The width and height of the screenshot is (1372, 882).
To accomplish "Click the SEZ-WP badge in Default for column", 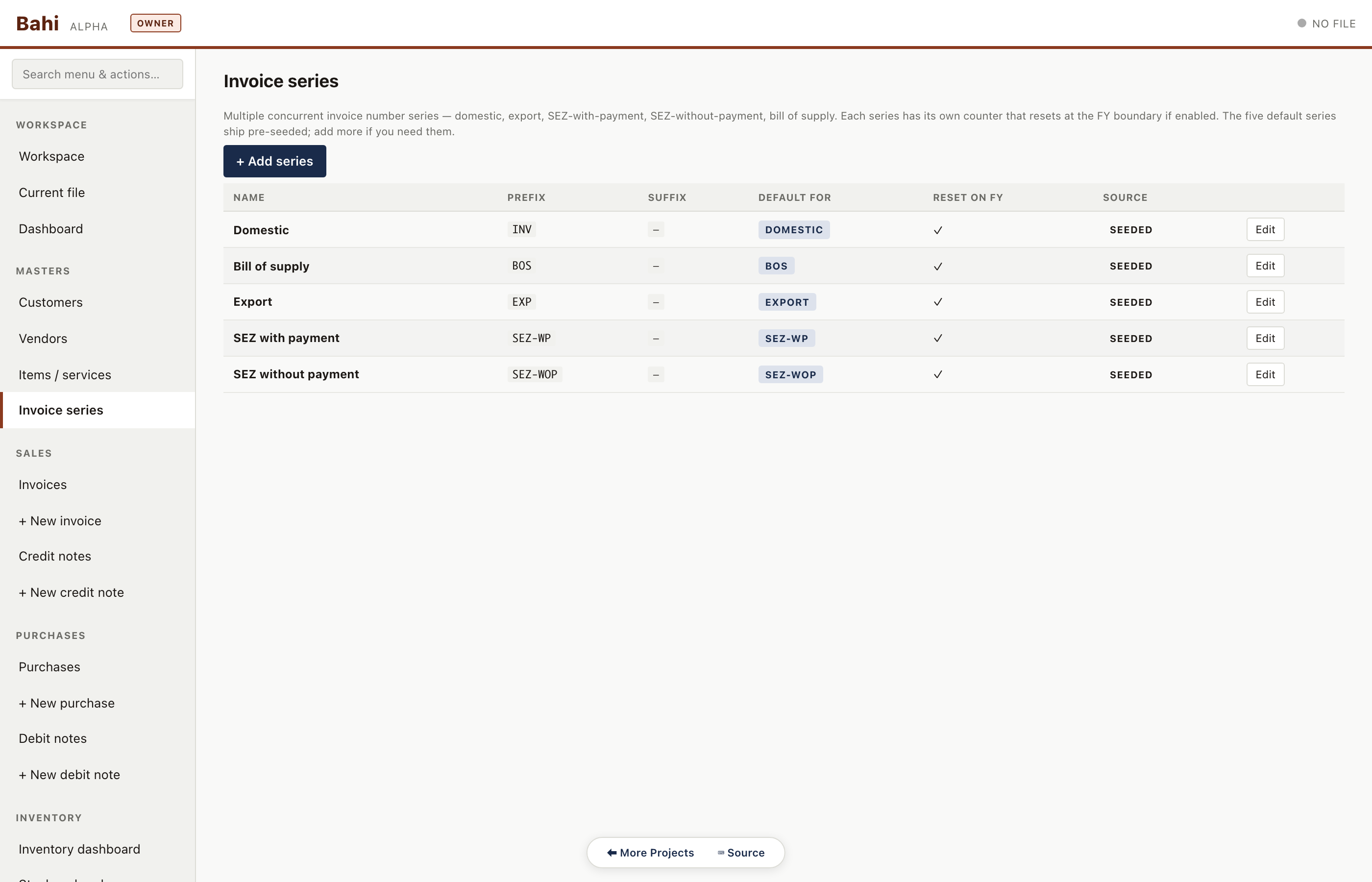I will [x=787, y=338].
